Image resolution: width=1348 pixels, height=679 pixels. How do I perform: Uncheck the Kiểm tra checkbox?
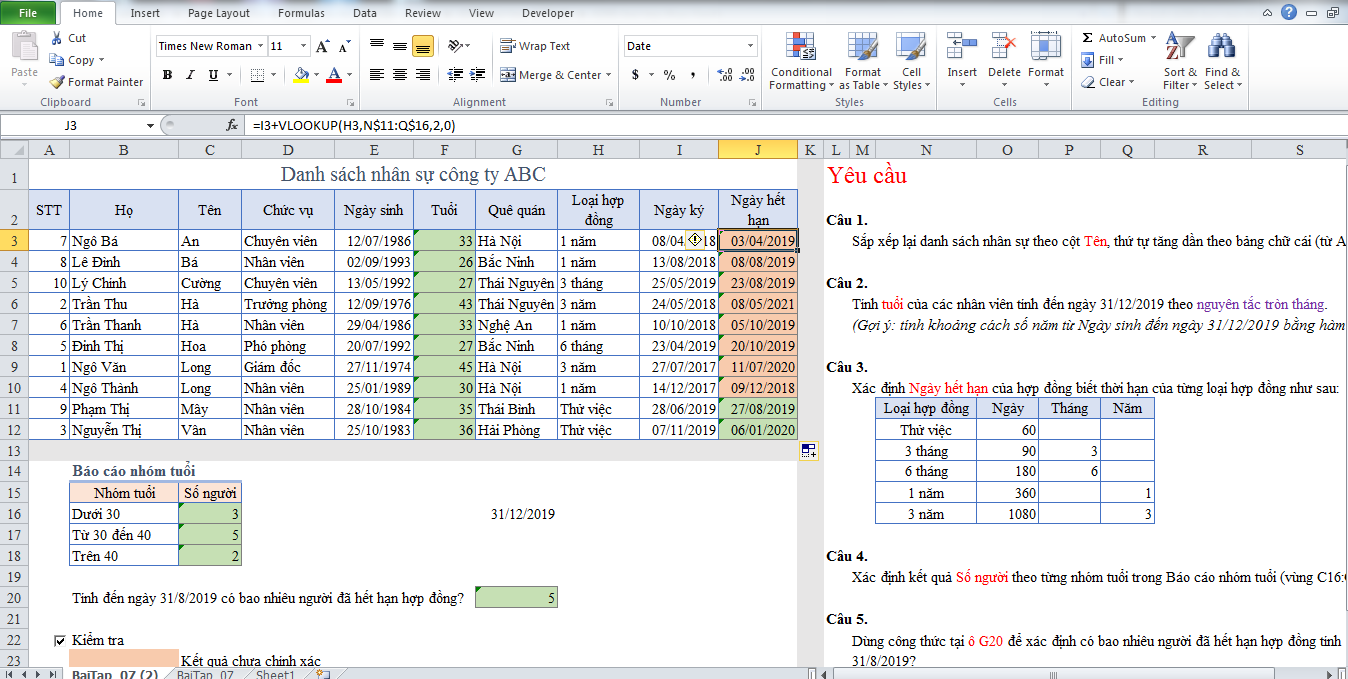pyautogui.click(x=60, y=640)
